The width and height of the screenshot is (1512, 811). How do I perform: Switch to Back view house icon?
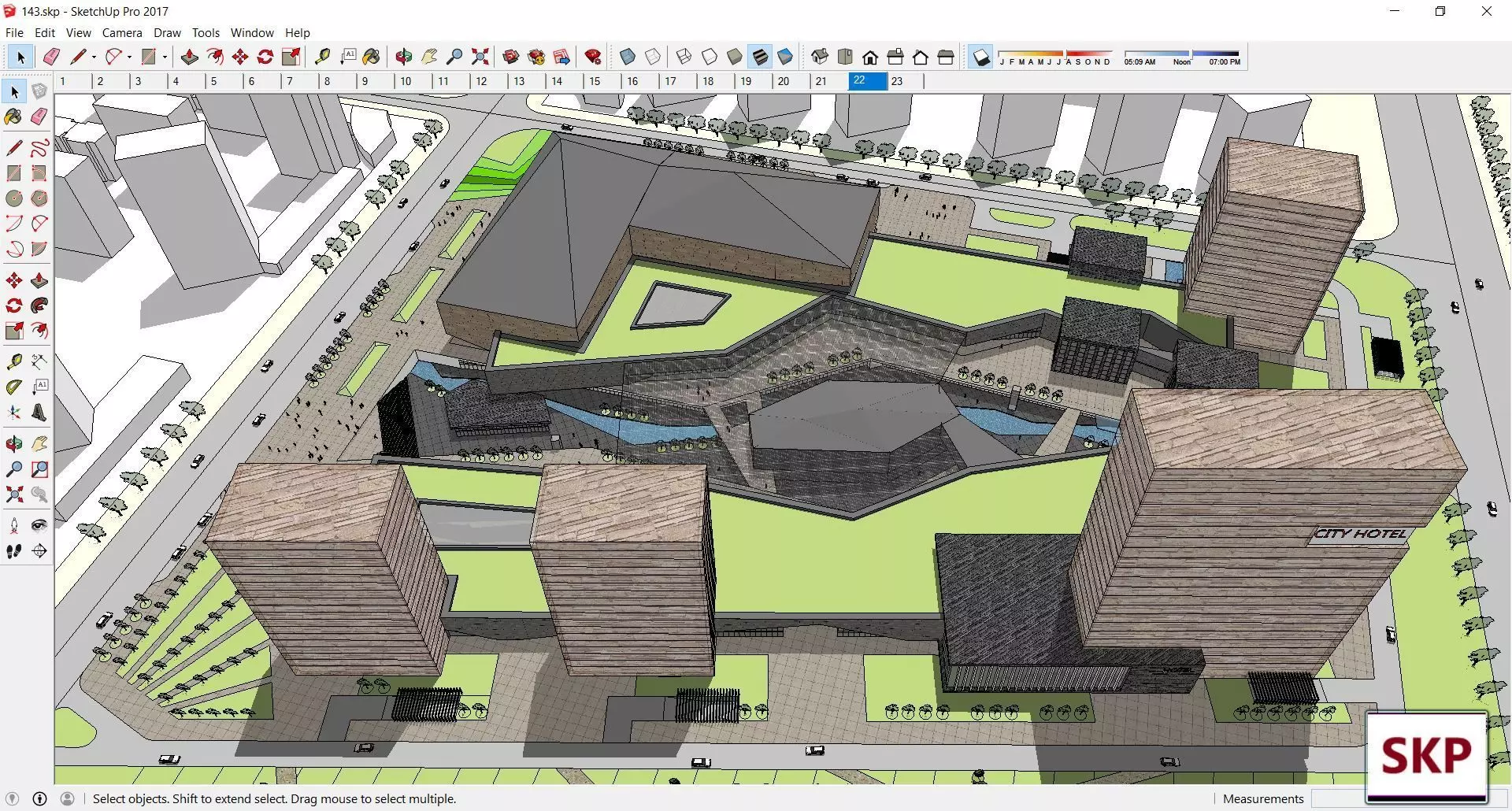(x=921, y=57)
